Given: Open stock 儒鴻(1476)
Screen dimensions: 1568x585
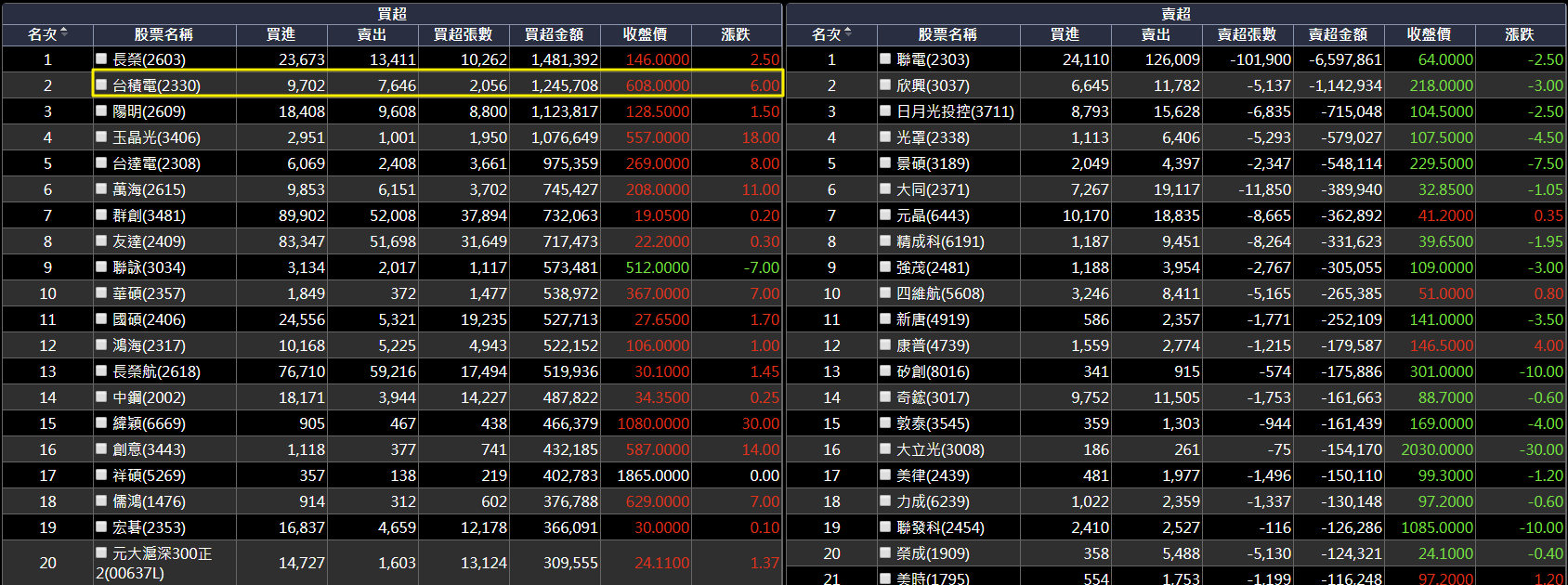Looking at the screenshot, I should pos(149,501).
